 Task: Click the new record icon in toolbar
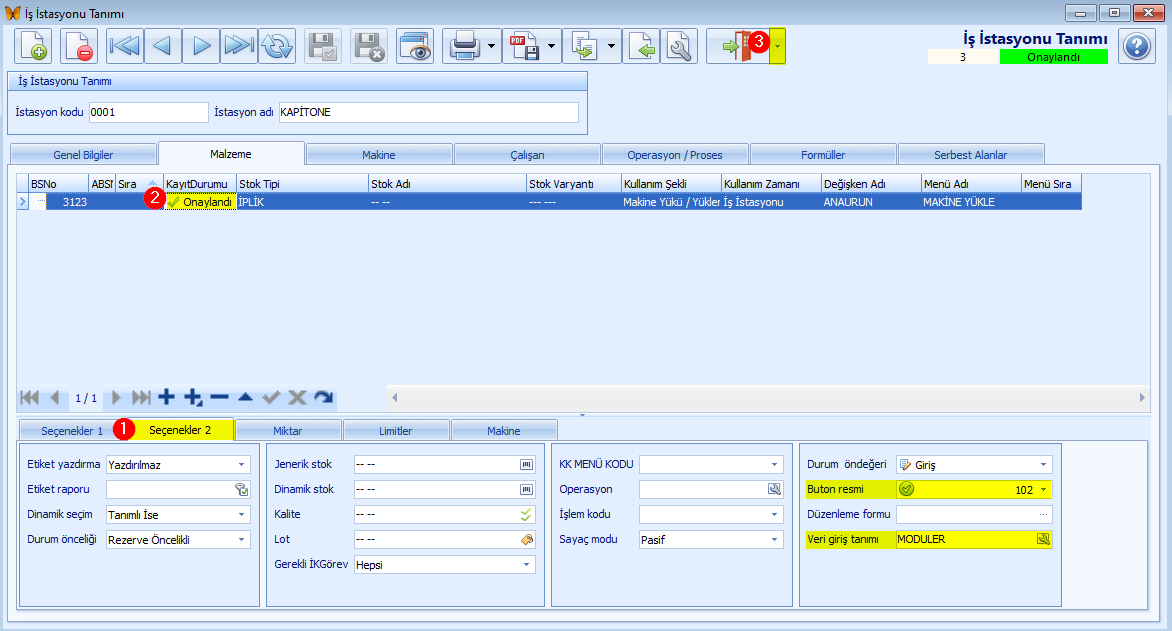33,46
